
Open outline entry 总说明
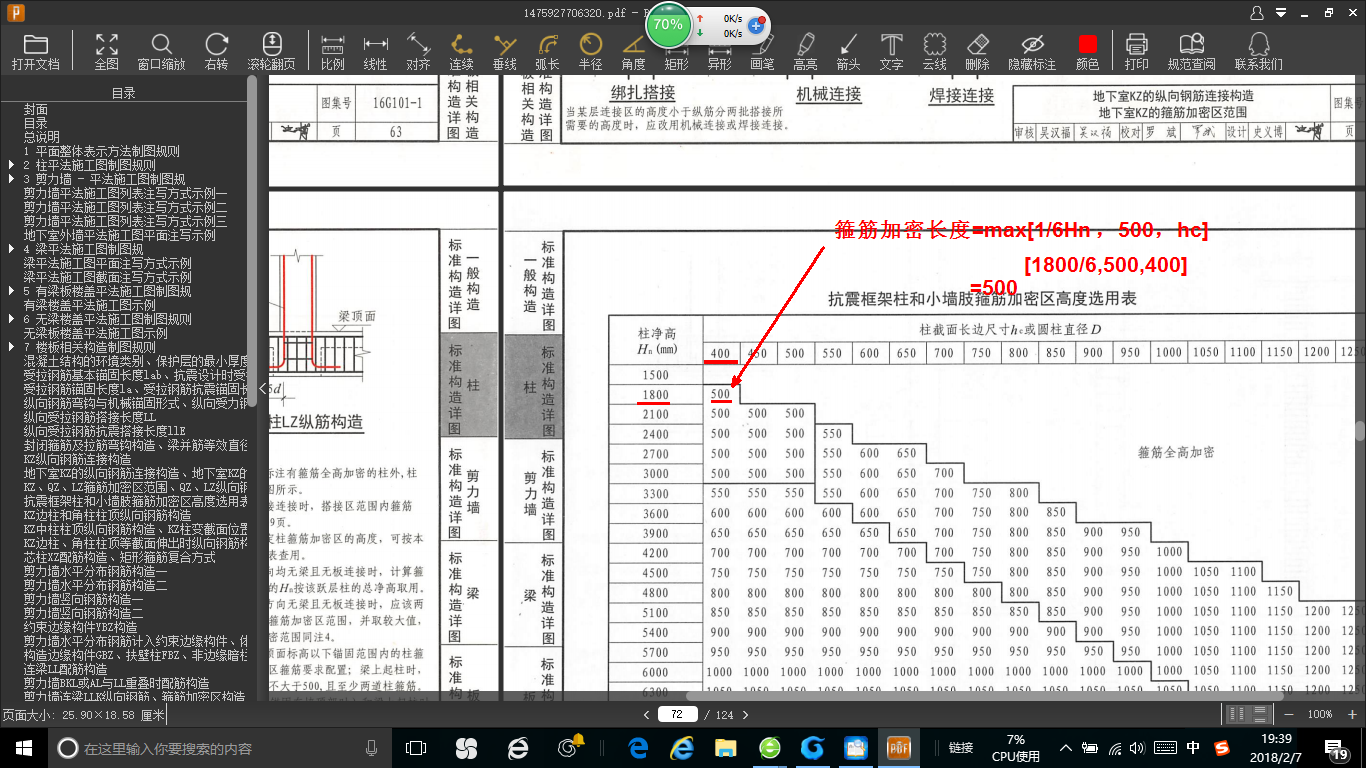tap(42, 137)
